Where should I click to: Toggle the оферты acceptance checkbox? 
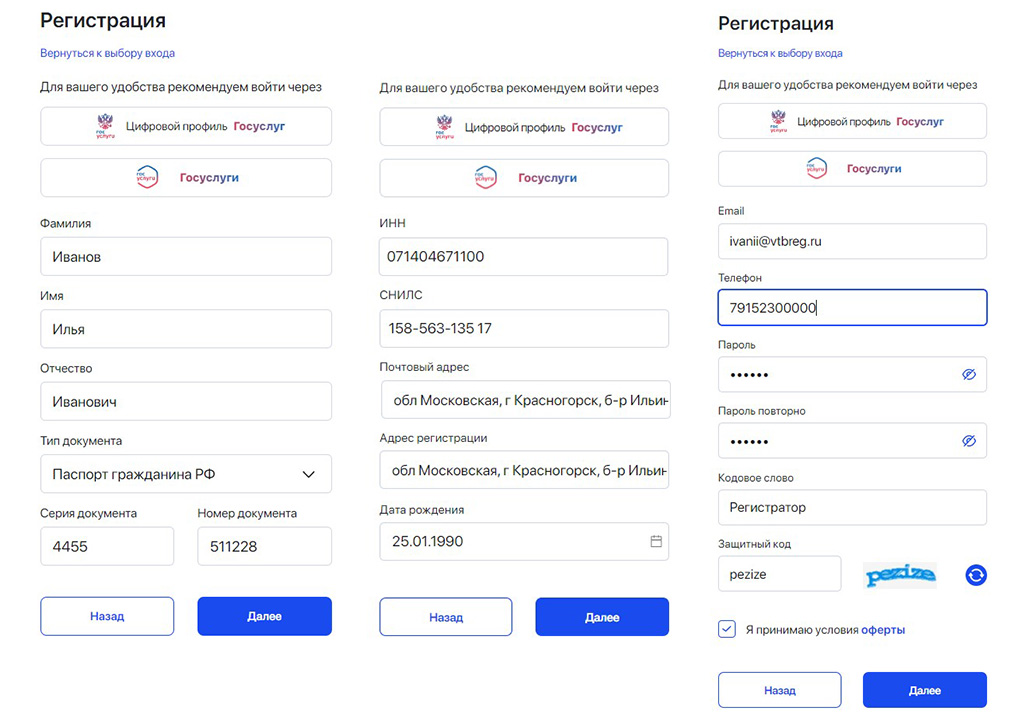coord(727,629)
